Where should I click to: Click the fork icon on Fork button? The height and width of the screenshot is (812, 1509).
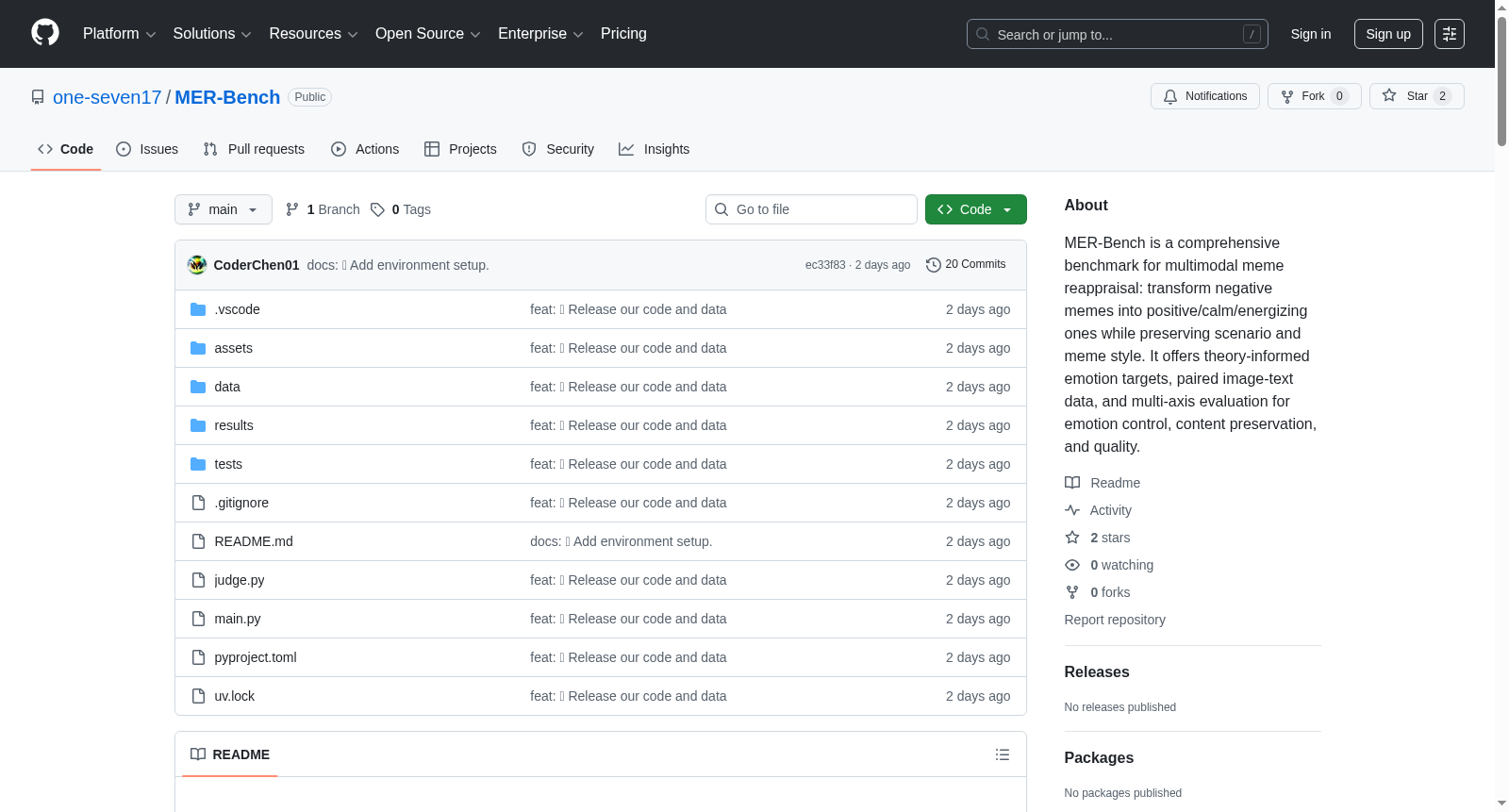pos(1287,96)
